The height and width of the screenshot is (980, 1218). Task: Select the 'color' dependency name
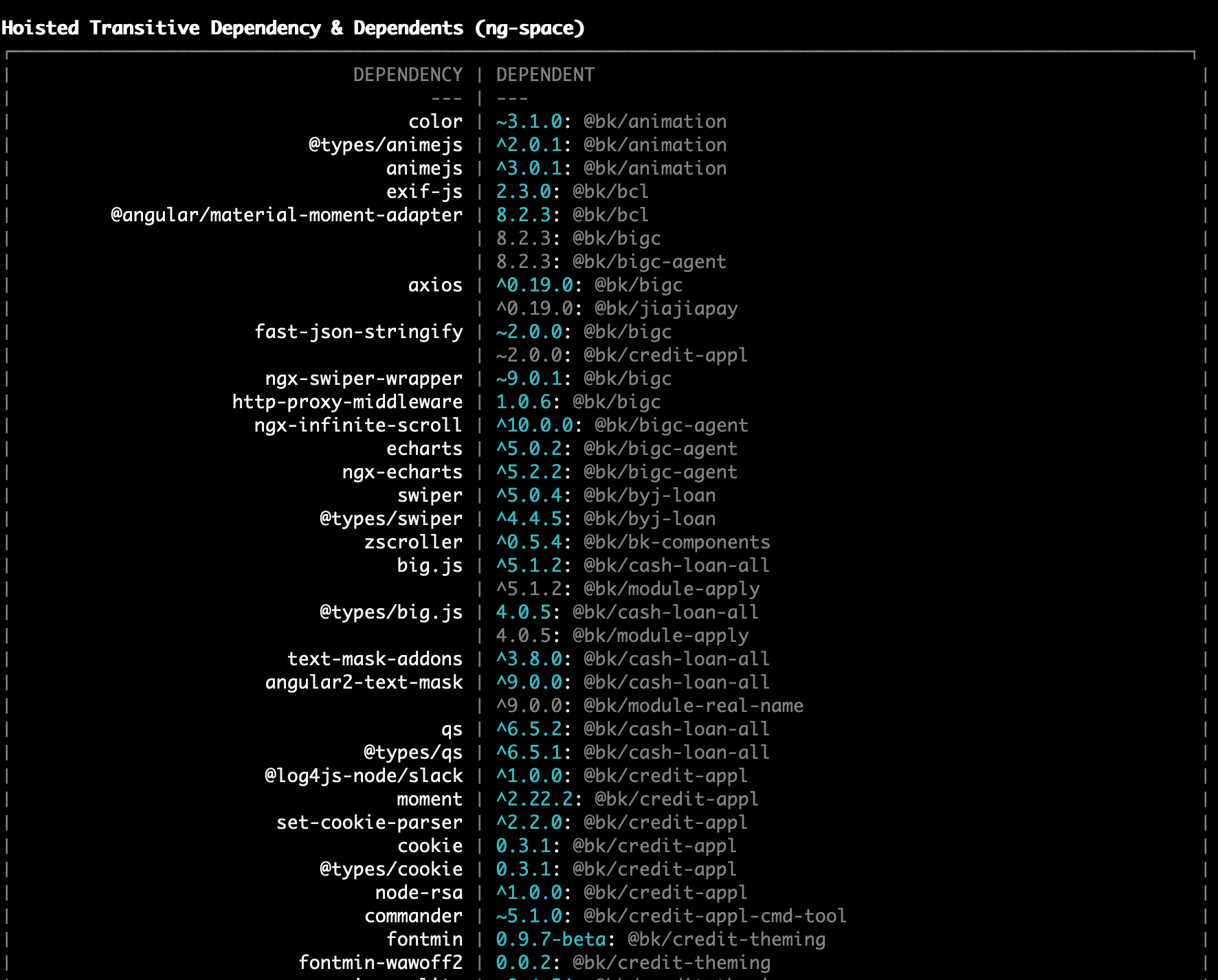click(435, 122)
